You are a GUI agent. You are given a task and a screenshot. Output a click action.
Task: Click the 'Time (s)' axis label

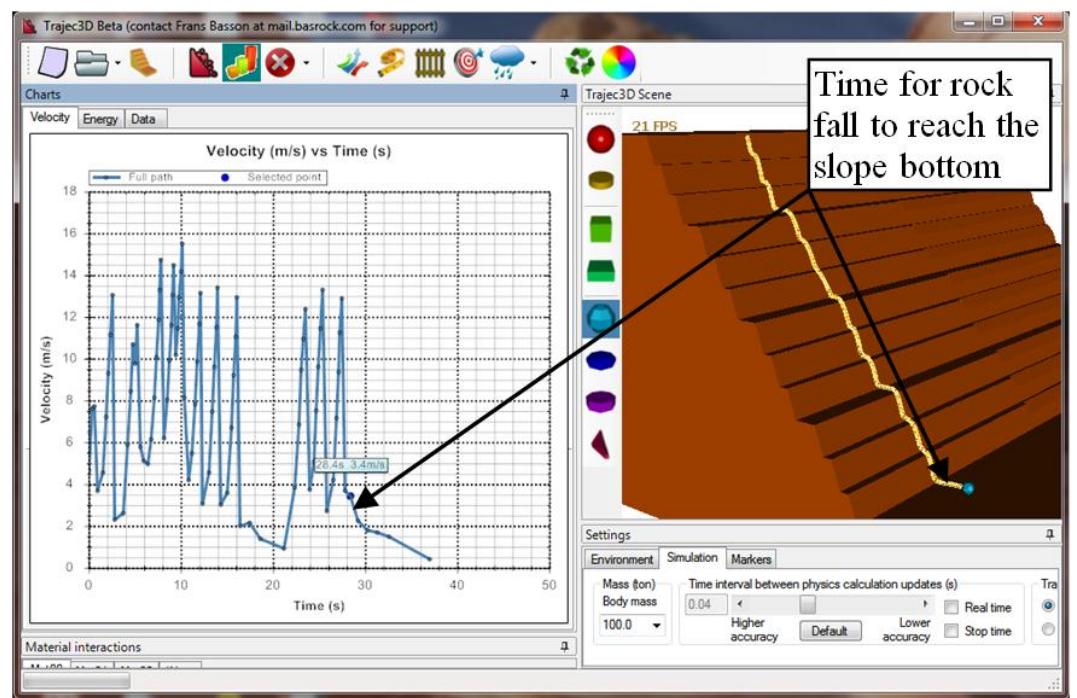click(319, 605)
